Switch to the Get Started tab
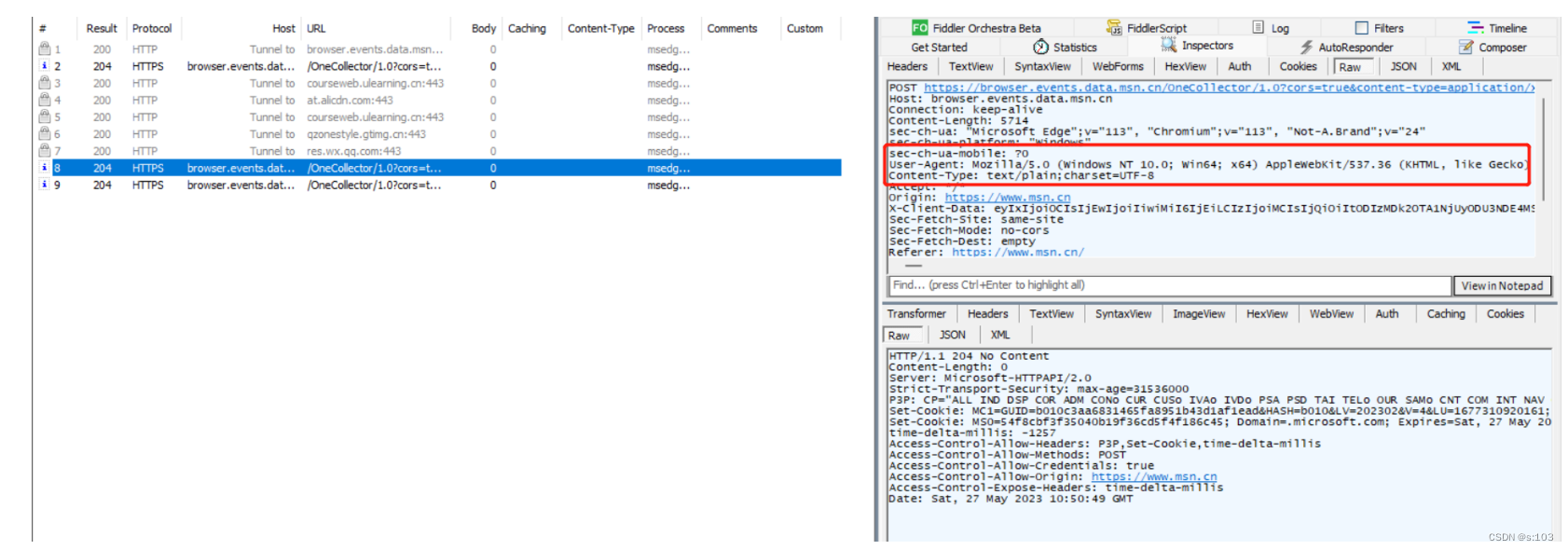1568x550 pixels. pos(939,48)
